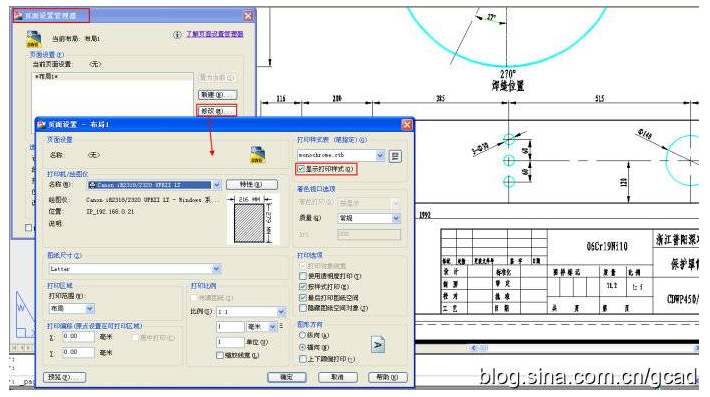This screenshot has width=710, height=397.
Task: Enable 使用透明度打印 checkbox
Action: [303, 276]
